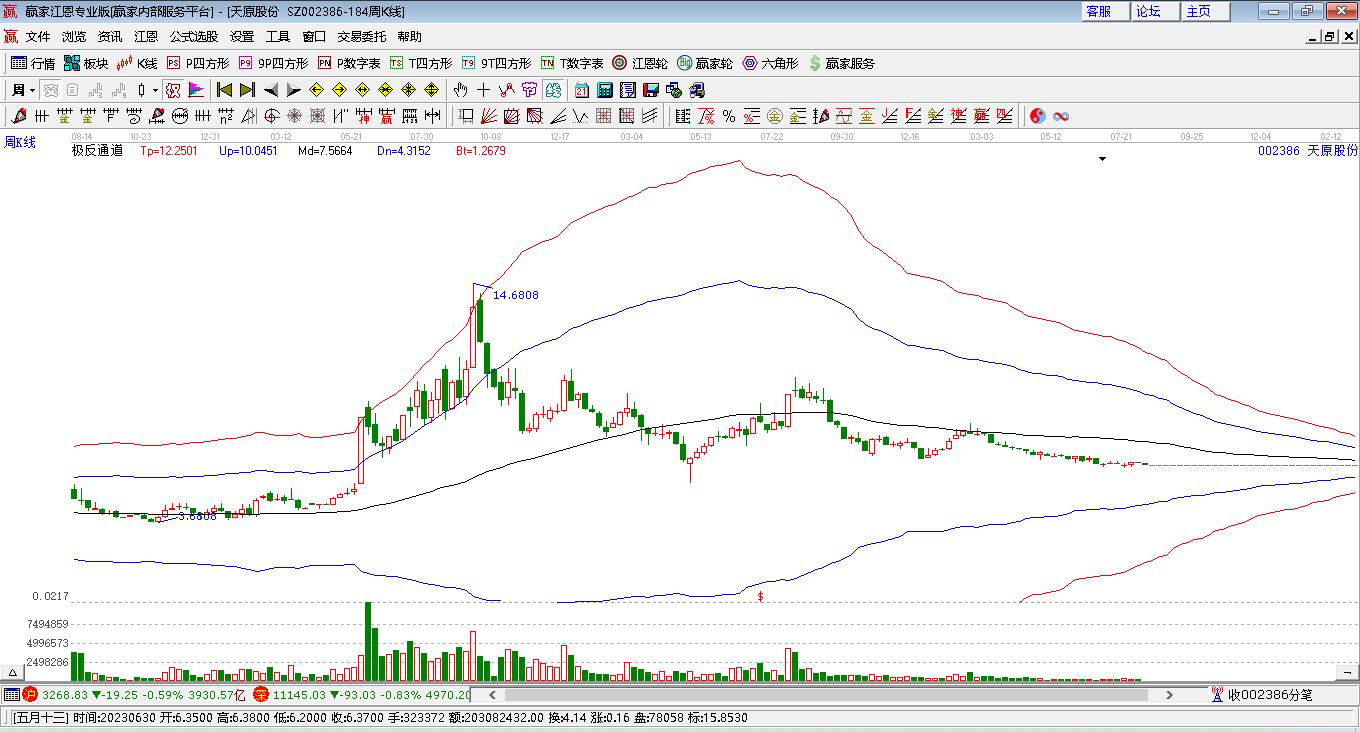Click the red 沪 Shanghai index badge
This screenshot has width=1360, height=732.
click(x=30, y=694)
